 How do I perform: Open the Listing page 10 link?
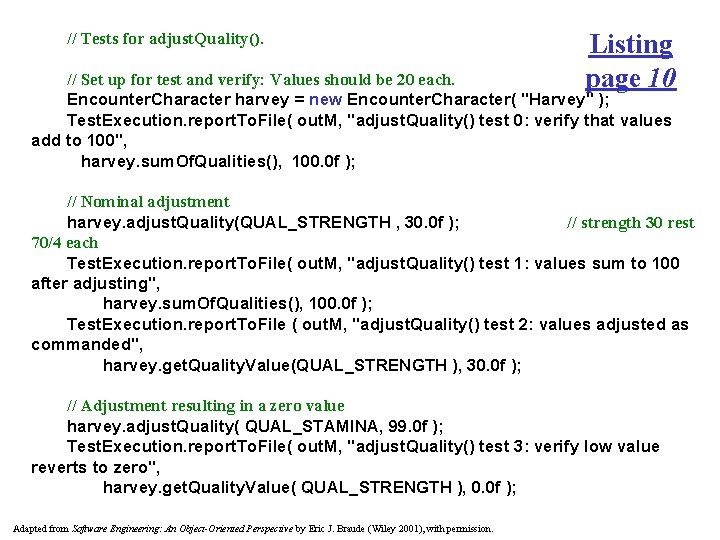[x=630, y=61]
